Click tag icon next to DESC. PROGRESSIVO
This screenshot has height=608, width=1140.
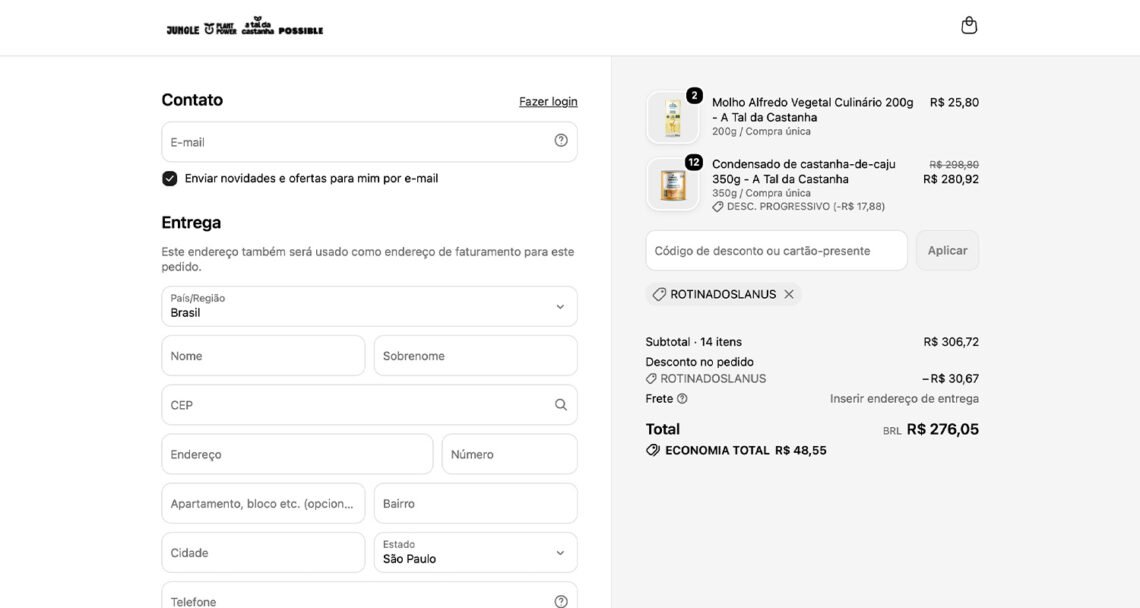[x=718, y=207]
